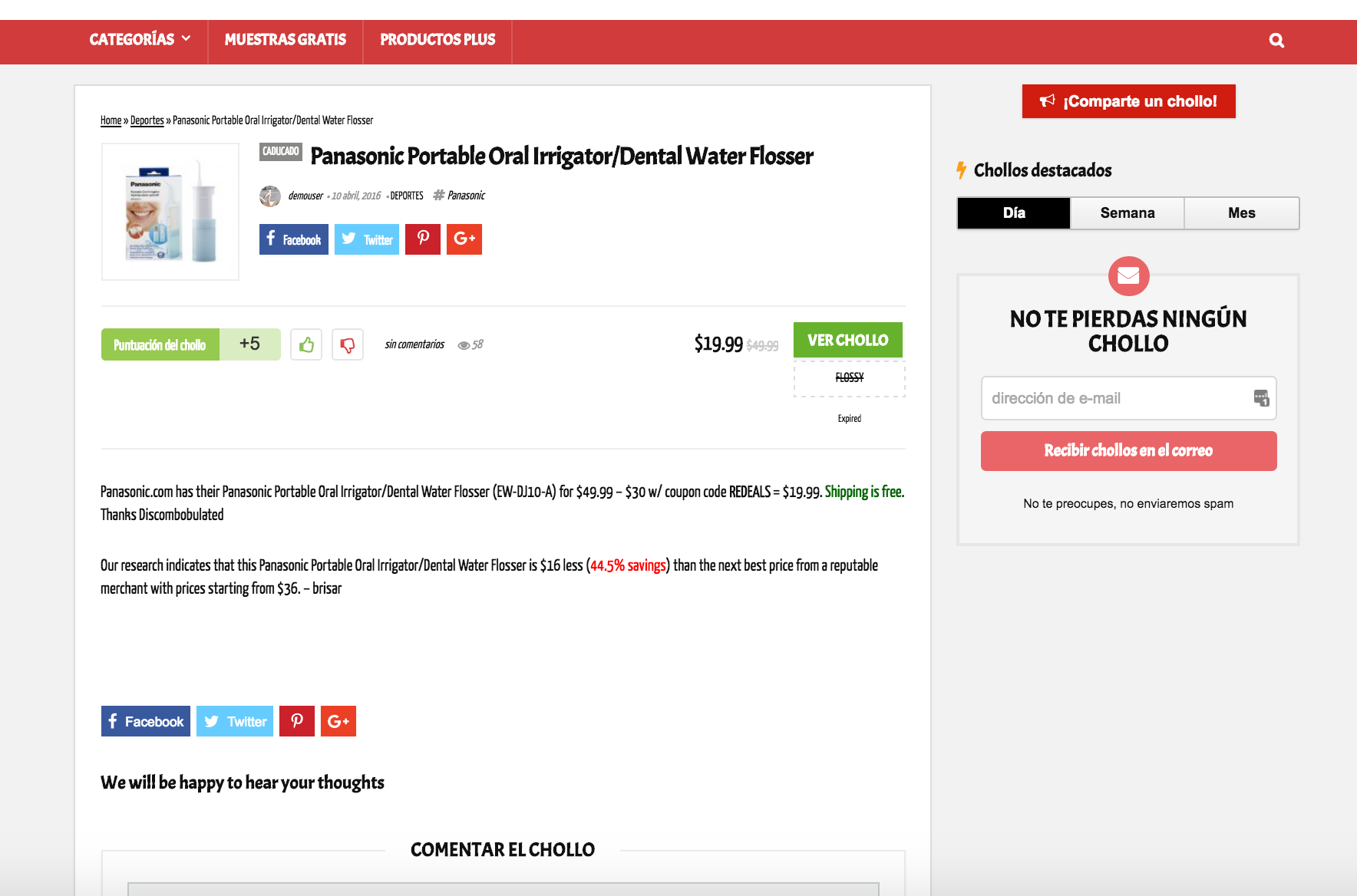Share on Pinterest via the bottom icon

[297, 721]
